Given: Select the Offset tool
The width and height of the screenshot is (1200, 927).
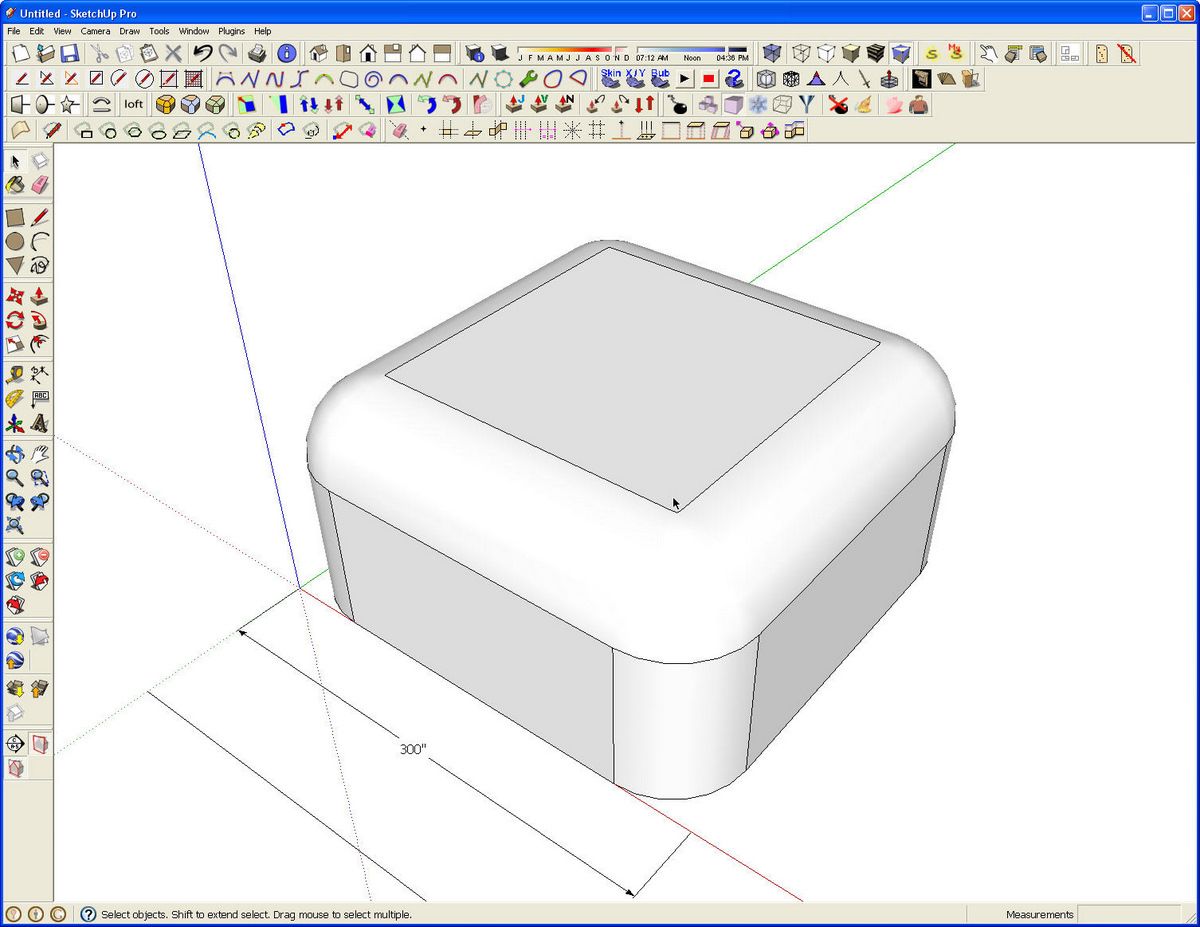Looking at the screenshot, I should [x=40, y=344].
